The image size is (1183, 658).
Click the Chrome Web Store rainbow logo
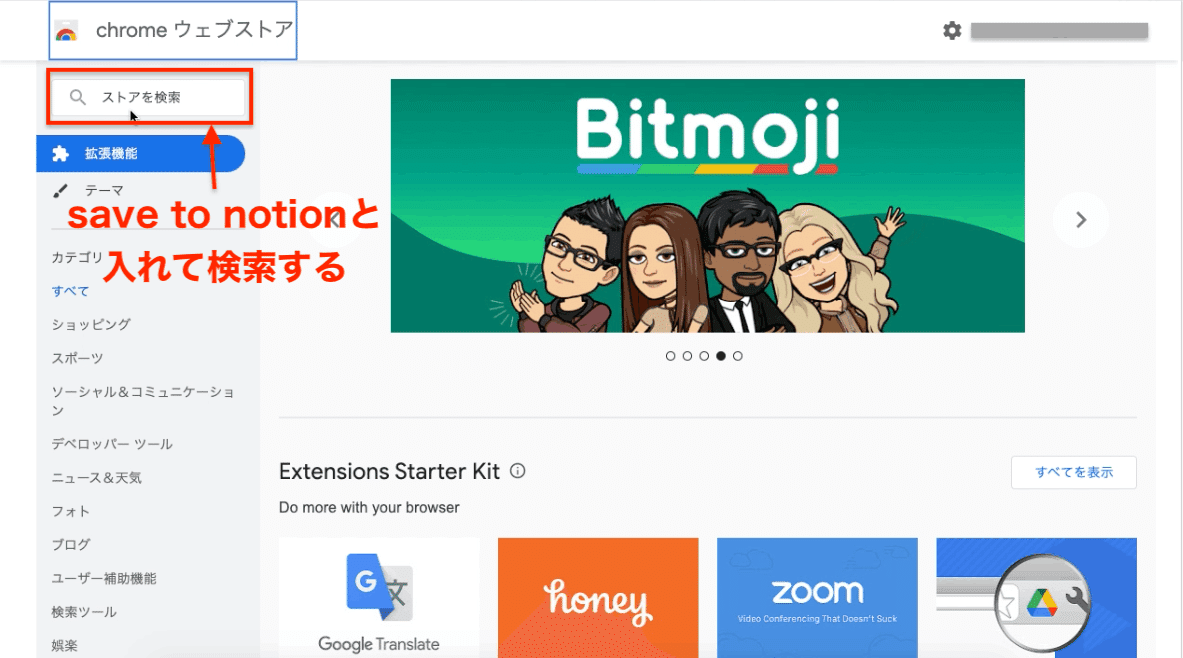pyautogui.click(x=66, y=31)
